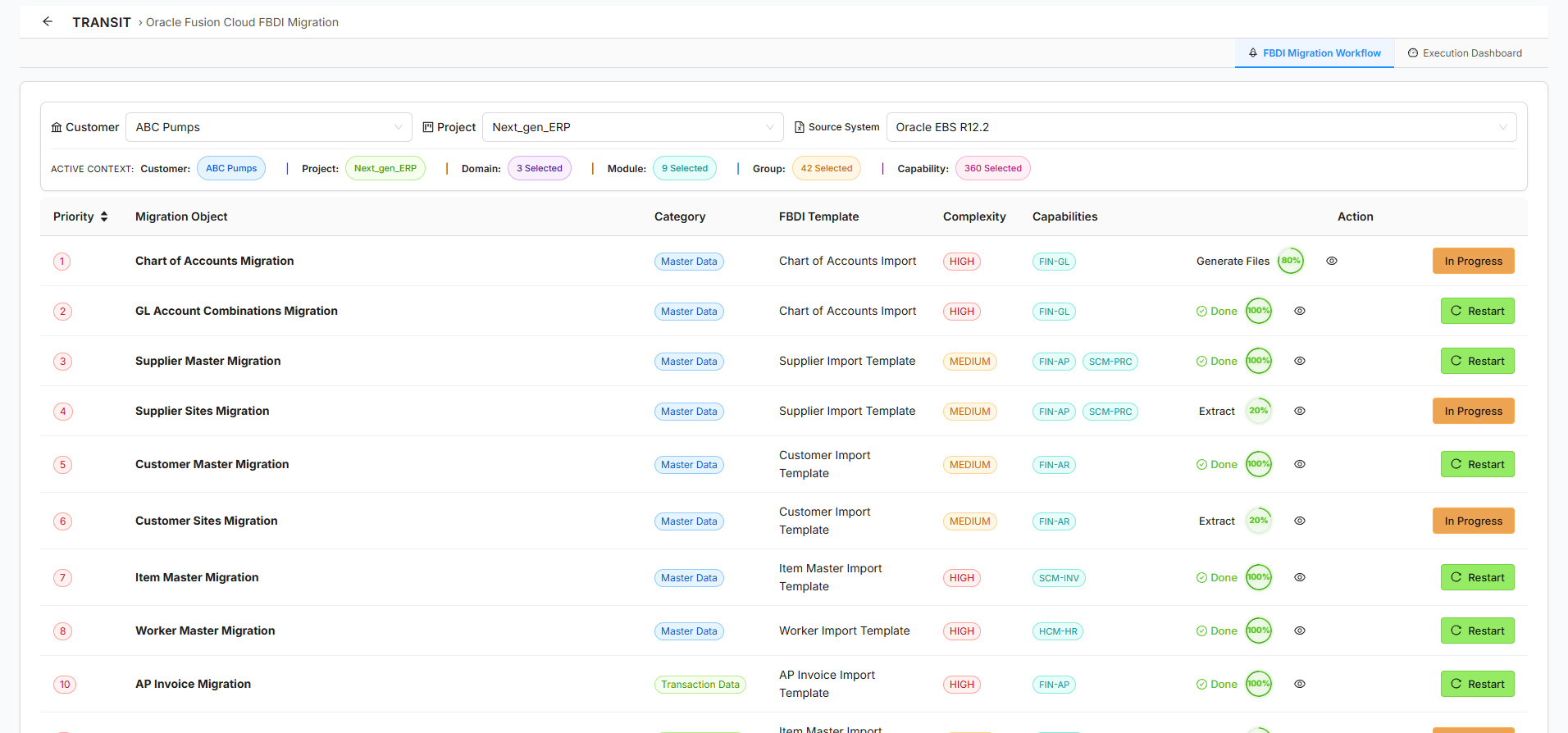The width and height of the screenshot is (1568, 733).
Task: Click the 360 Selected capability chip
Action: pyautogui.click(x=992, y=168)
